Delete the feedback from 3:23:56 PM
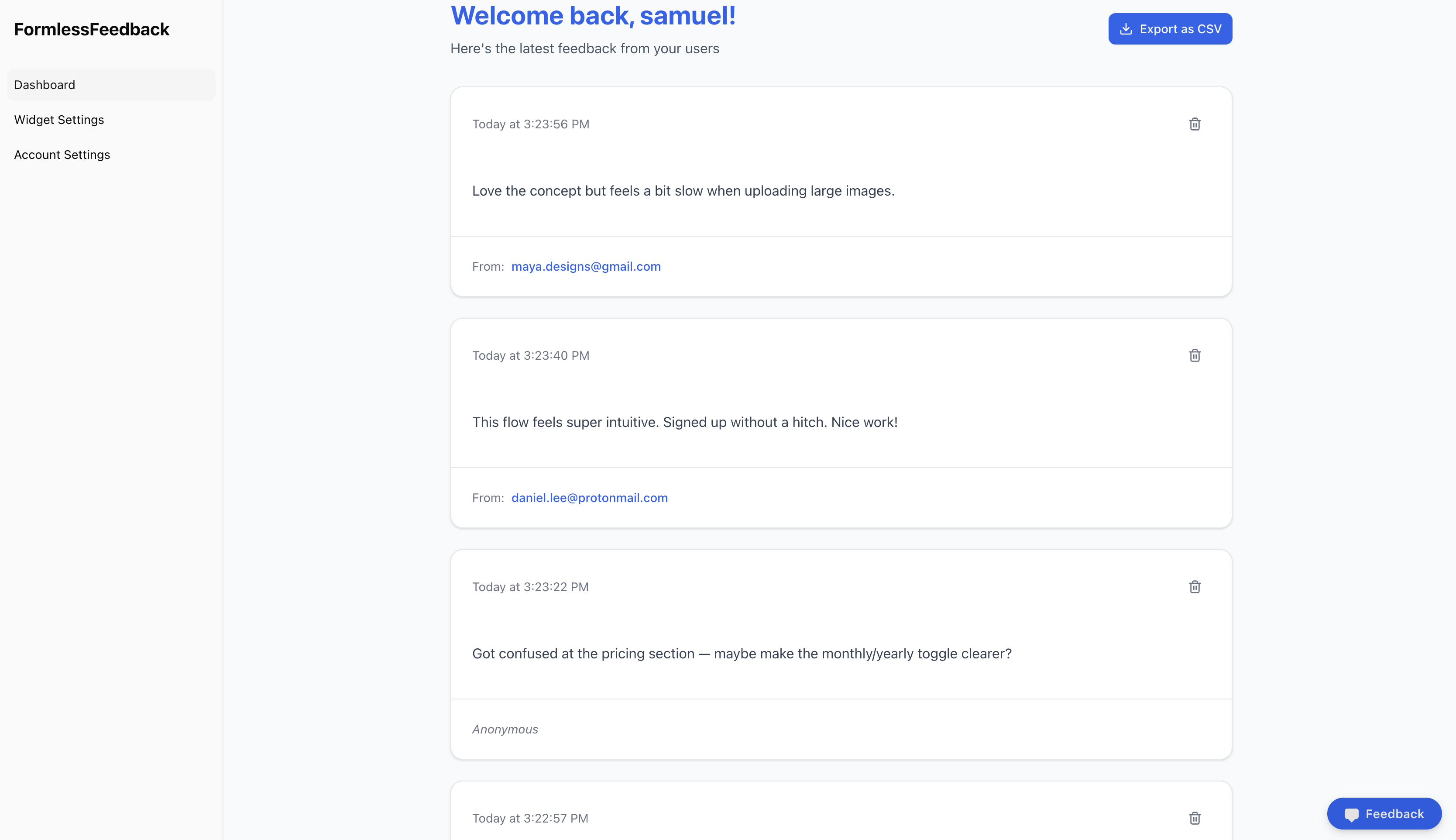 [x=1194, y=124]
